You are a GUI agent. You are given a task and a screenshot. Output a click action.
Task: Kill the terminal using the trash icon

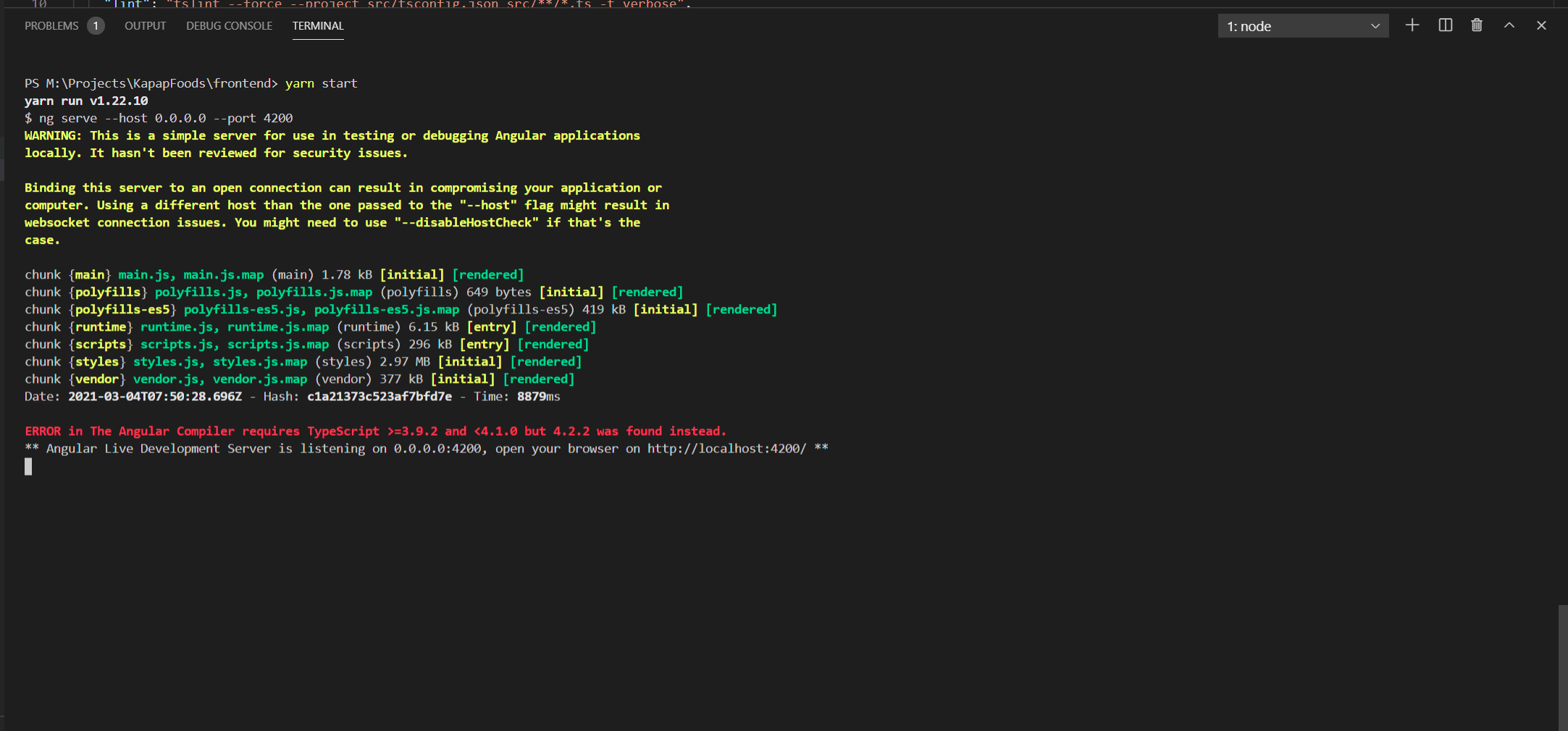point(1477,25)
